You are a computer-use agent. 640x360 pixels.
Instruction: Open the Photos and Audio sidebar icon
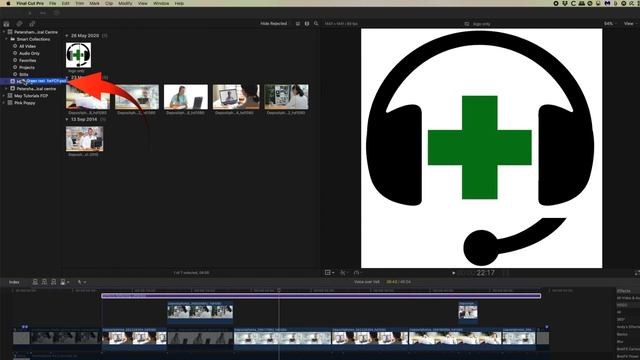(x=19, y=24)
